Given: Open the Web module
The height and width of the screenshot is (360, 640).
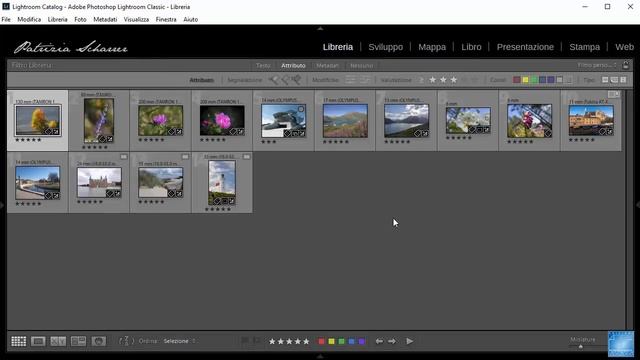Looking at the screenshot, I should [x=624, y=47].
